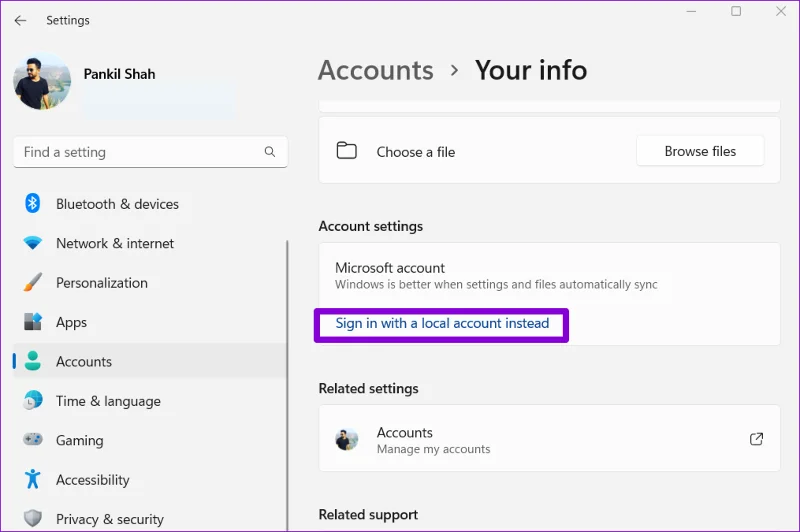Open Manage my accounts card
This screenshot has height=532, width=800.
549,439
